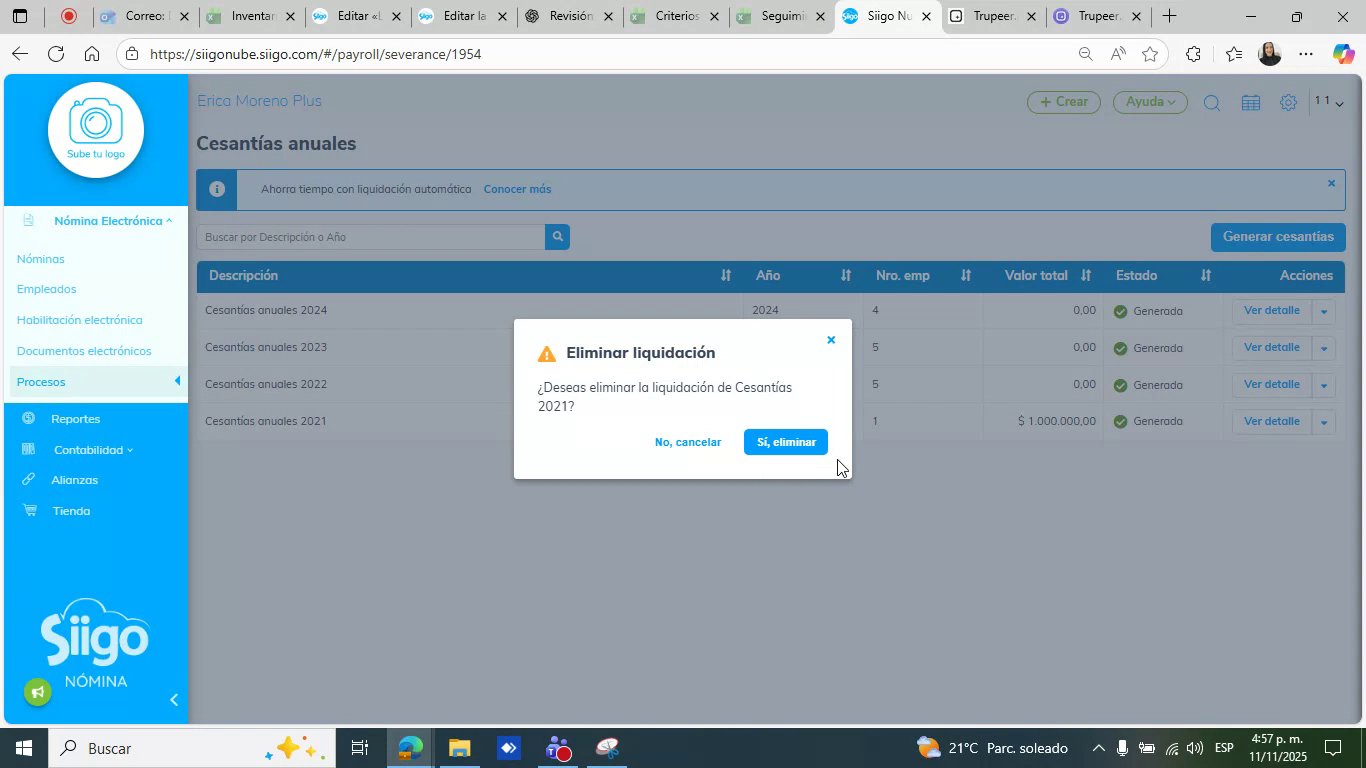Click the Crear button in header
The image size is (1366, 768).
tap(1064, 102)
